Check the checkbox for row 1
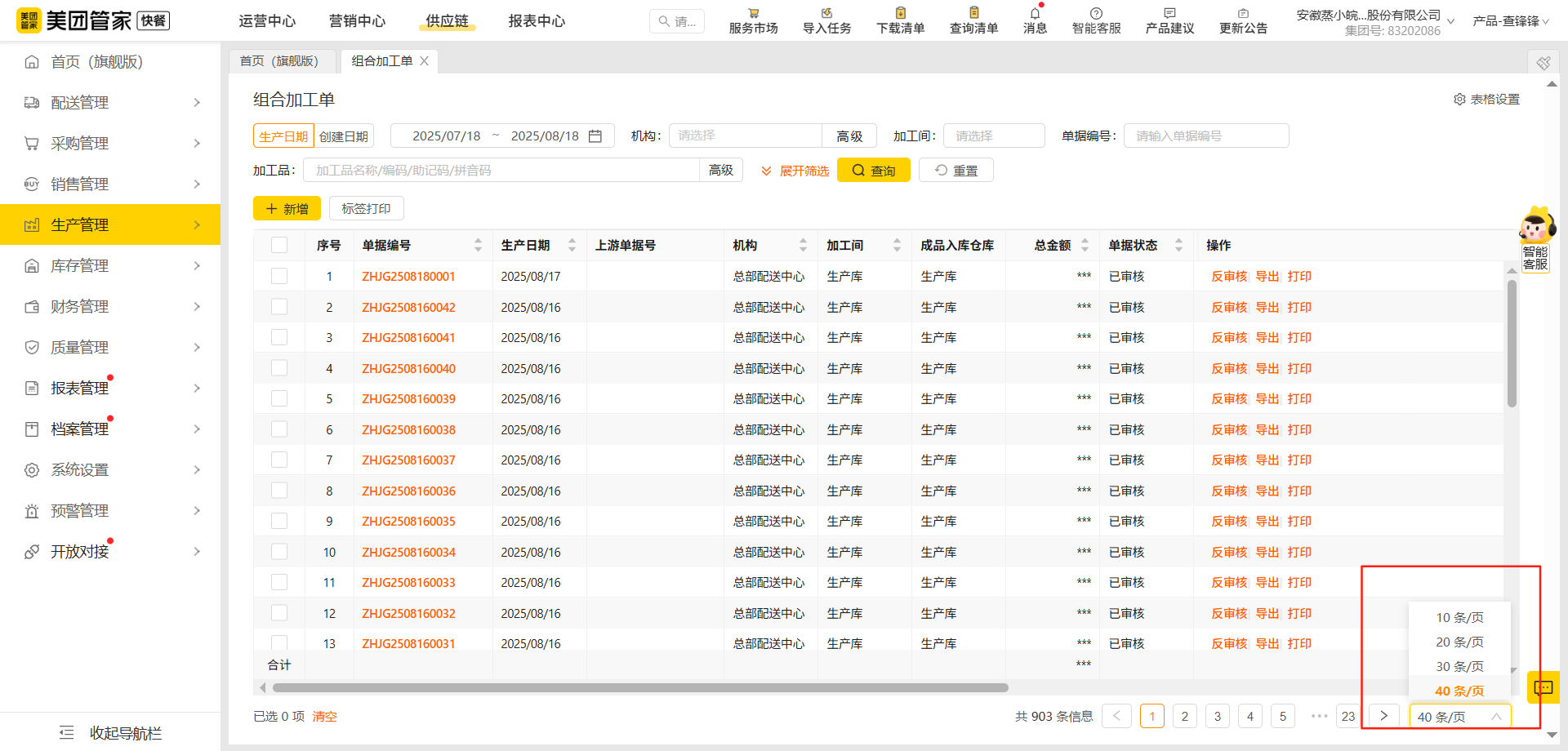 click(x=279, y=276)
